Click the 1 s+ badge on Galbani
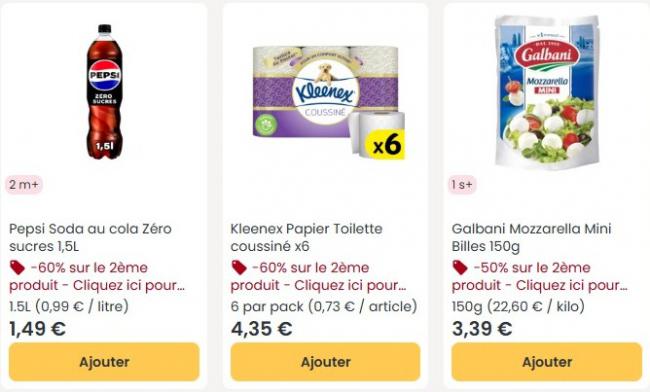 pos(462,184)
